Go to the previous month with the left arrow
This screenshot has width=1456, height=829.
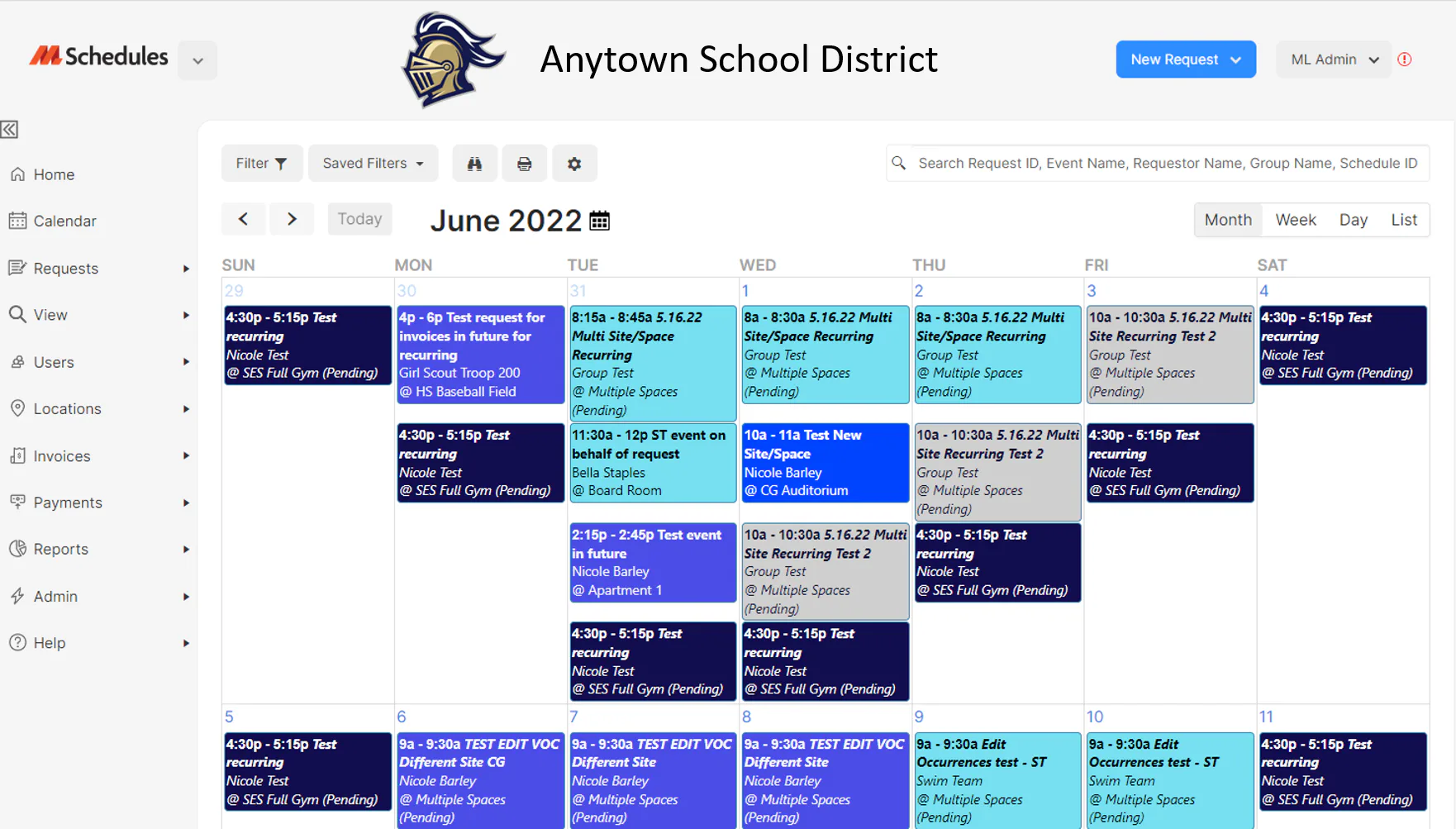[243, 219]
